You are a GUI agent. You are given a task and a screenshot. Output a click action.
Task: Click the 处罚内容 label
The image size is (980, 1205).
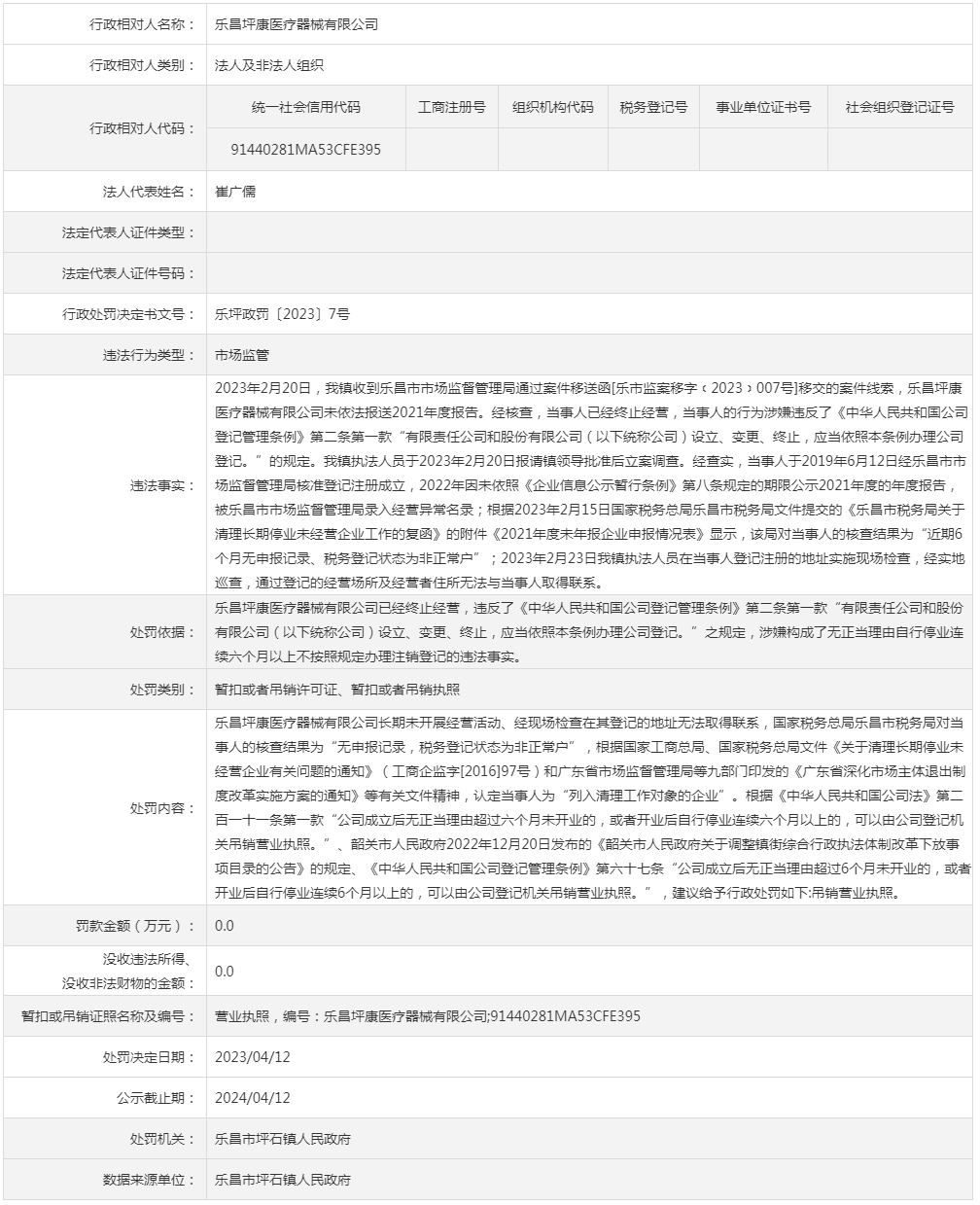[x=162, y=807]
